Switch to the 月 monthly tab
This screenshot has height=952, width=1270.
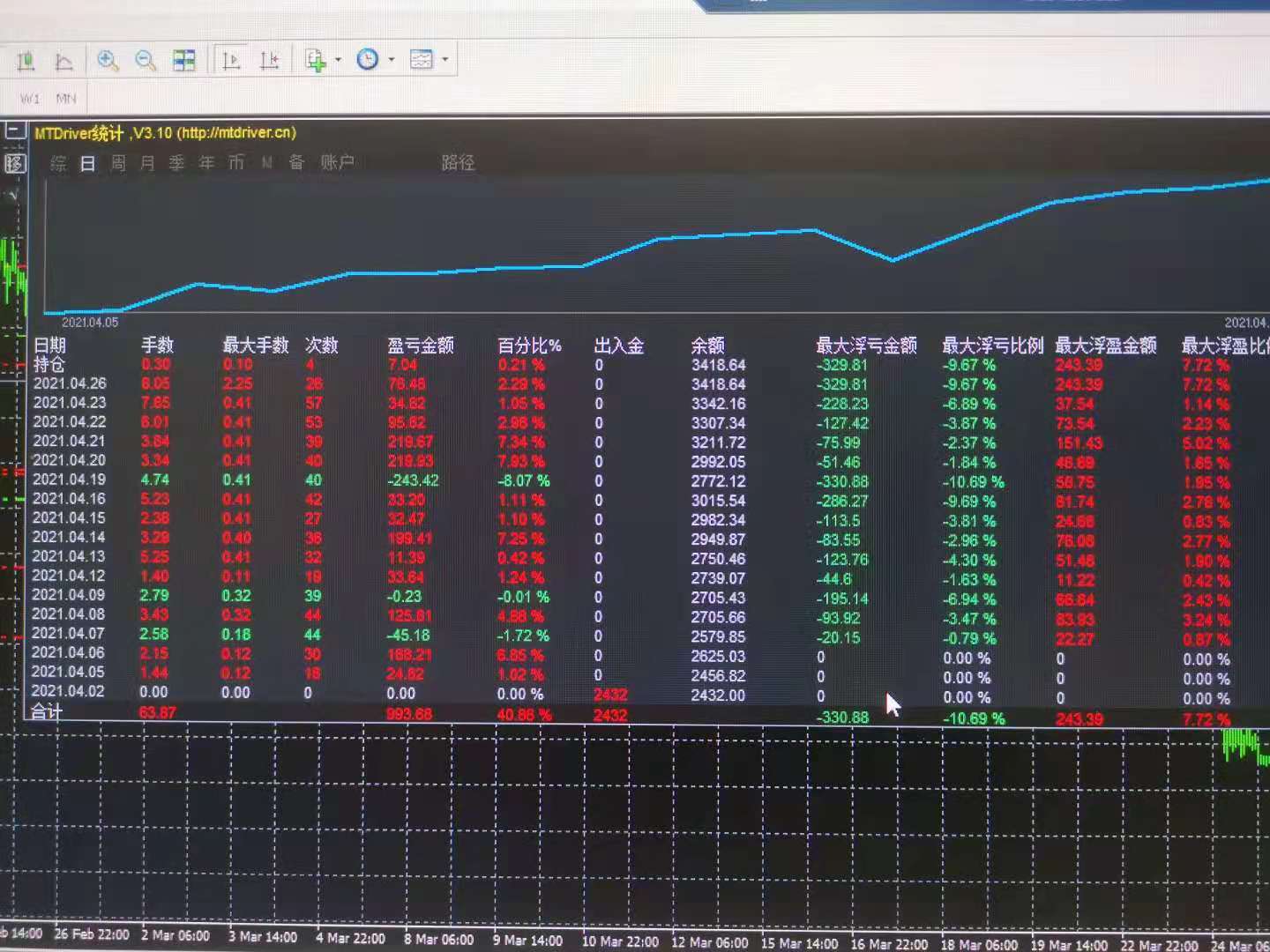(147, 163)
